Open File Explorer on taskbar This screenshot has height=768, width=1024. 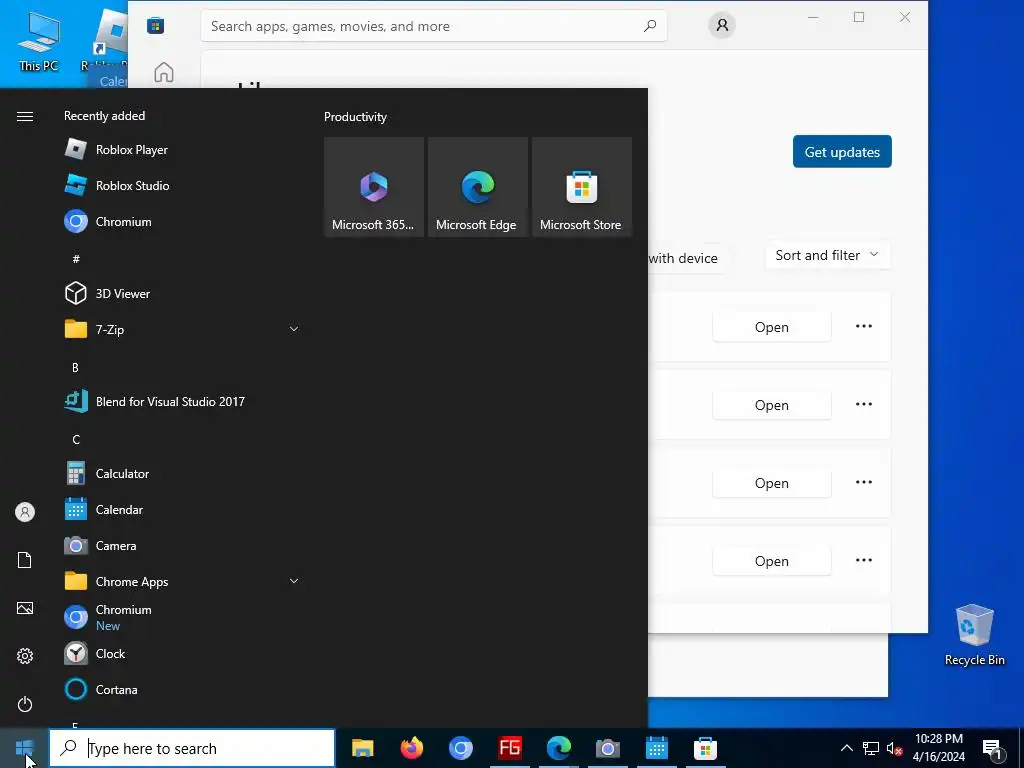(362, 748)
